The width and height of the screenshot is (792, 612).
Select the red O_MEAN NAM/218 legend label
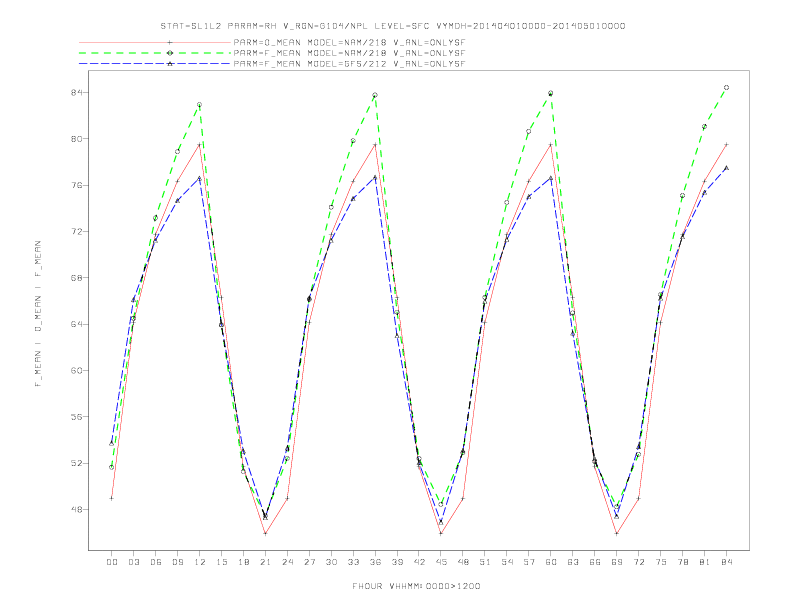[x=349, y=42]
